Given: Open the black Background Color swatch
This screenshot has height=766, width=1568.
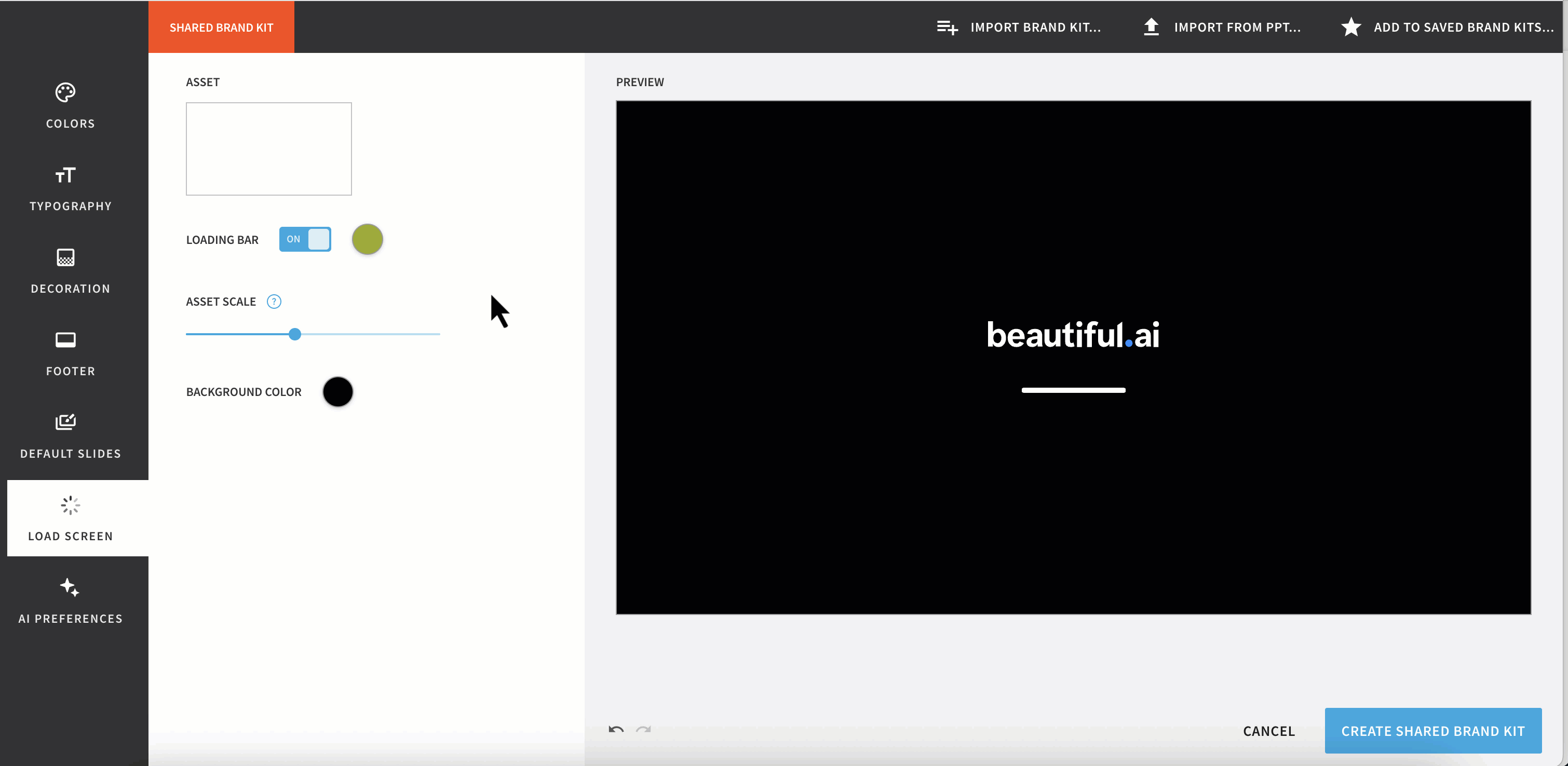Looking at the screenshot, I should tap(338, 392).
